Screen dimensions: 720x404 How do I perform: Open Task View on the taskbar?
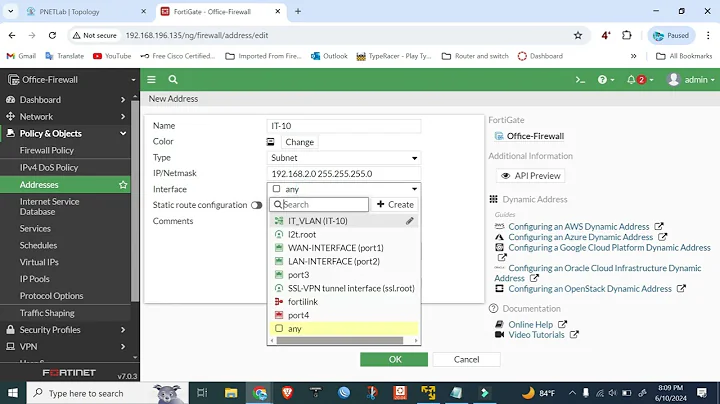pyautogui.click(x=202, y=393)
